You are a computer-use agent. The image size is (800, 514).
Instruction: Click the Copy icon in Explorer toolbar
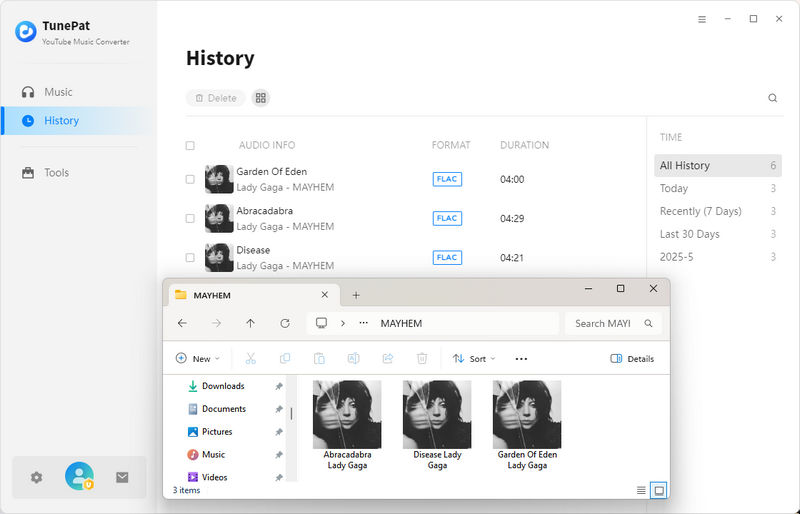285,359
